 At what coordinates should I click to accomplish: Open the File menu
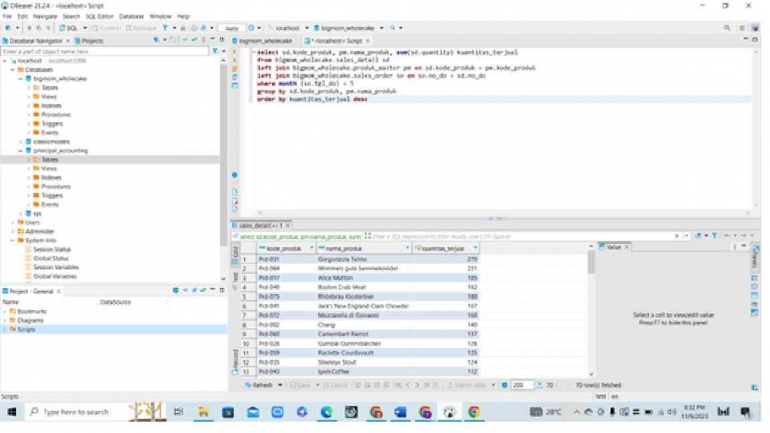[x=7, y=16]
